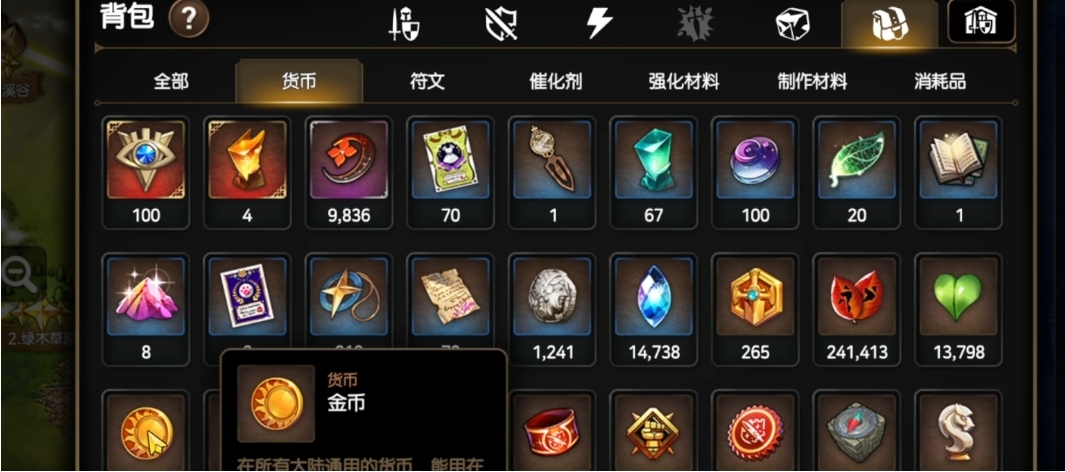Open the dice cube icon tab
Viewport: 1065px width, 472px height.
click(793, 24)
